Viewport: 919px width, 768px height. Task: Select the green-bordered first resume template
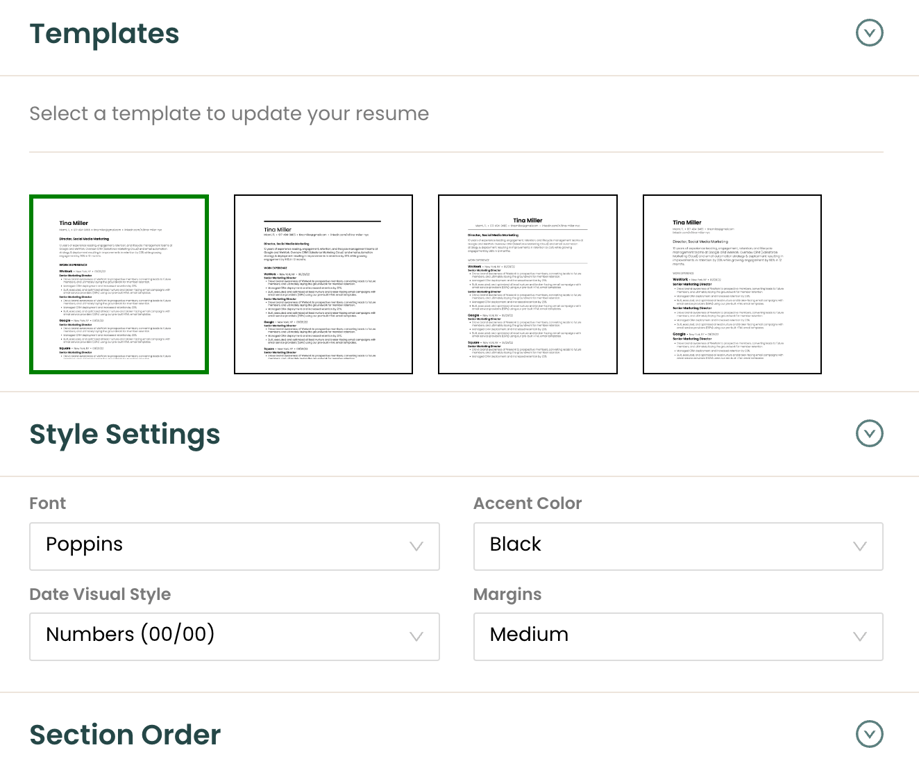click(x=119, y=284)
